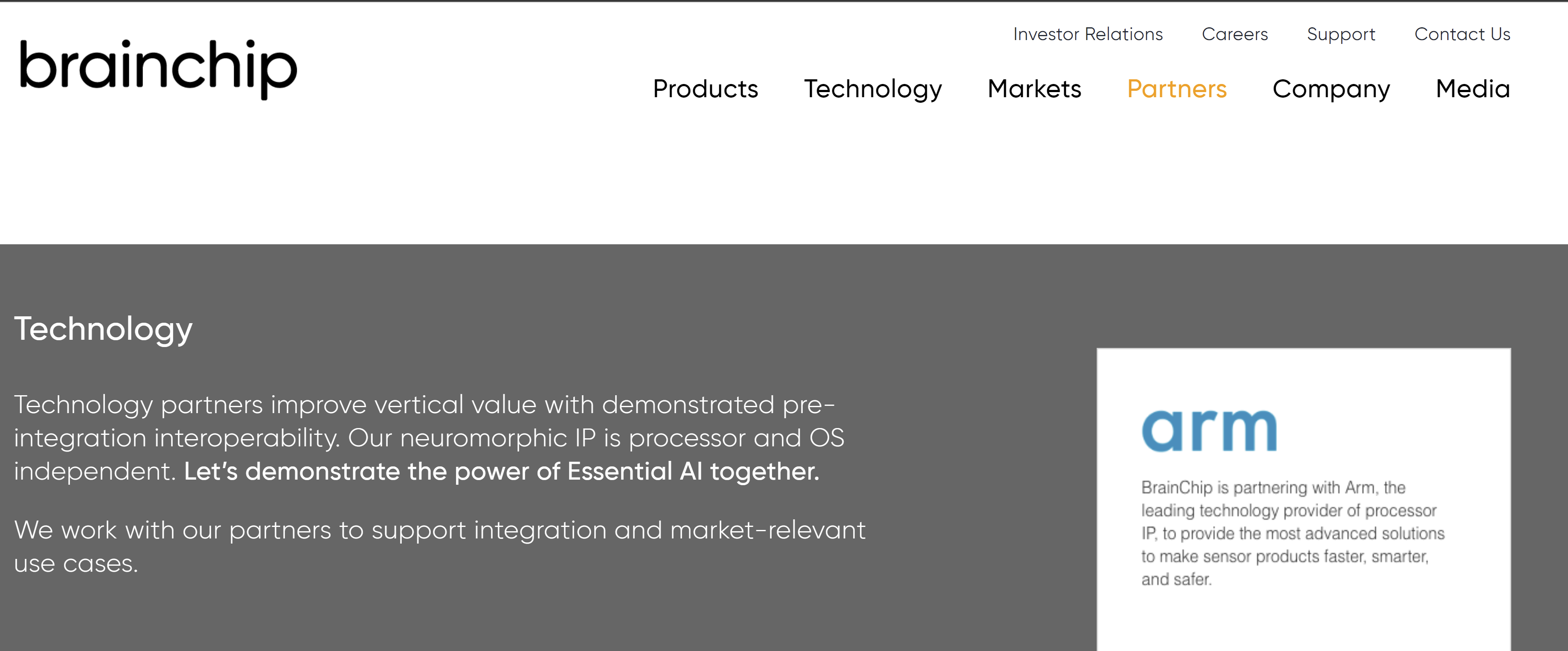
Task: Open the Investor Relations page
Action: pyautogui.click(x=1088, y=34)
